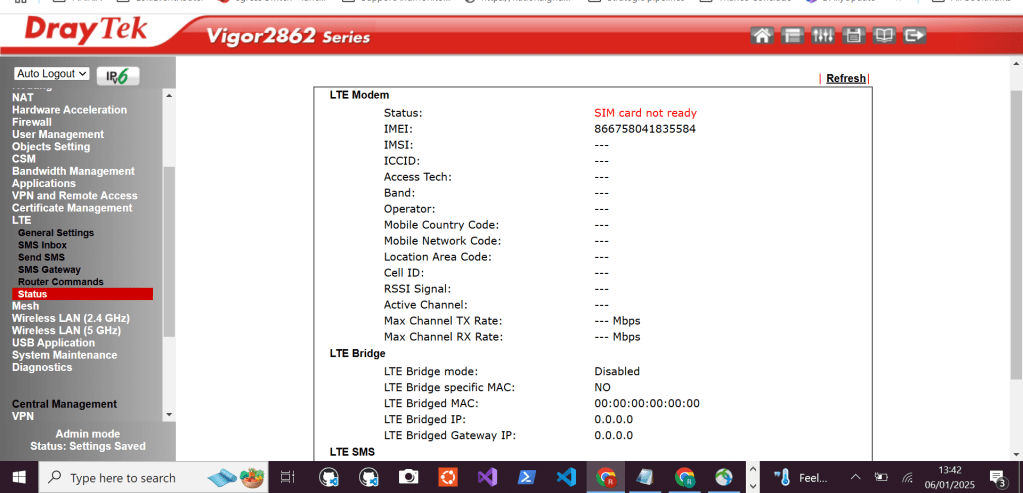This screenshot has width=1023, height=493.
Task: Click the Refresh link
Action: click(x=846, y=78)
